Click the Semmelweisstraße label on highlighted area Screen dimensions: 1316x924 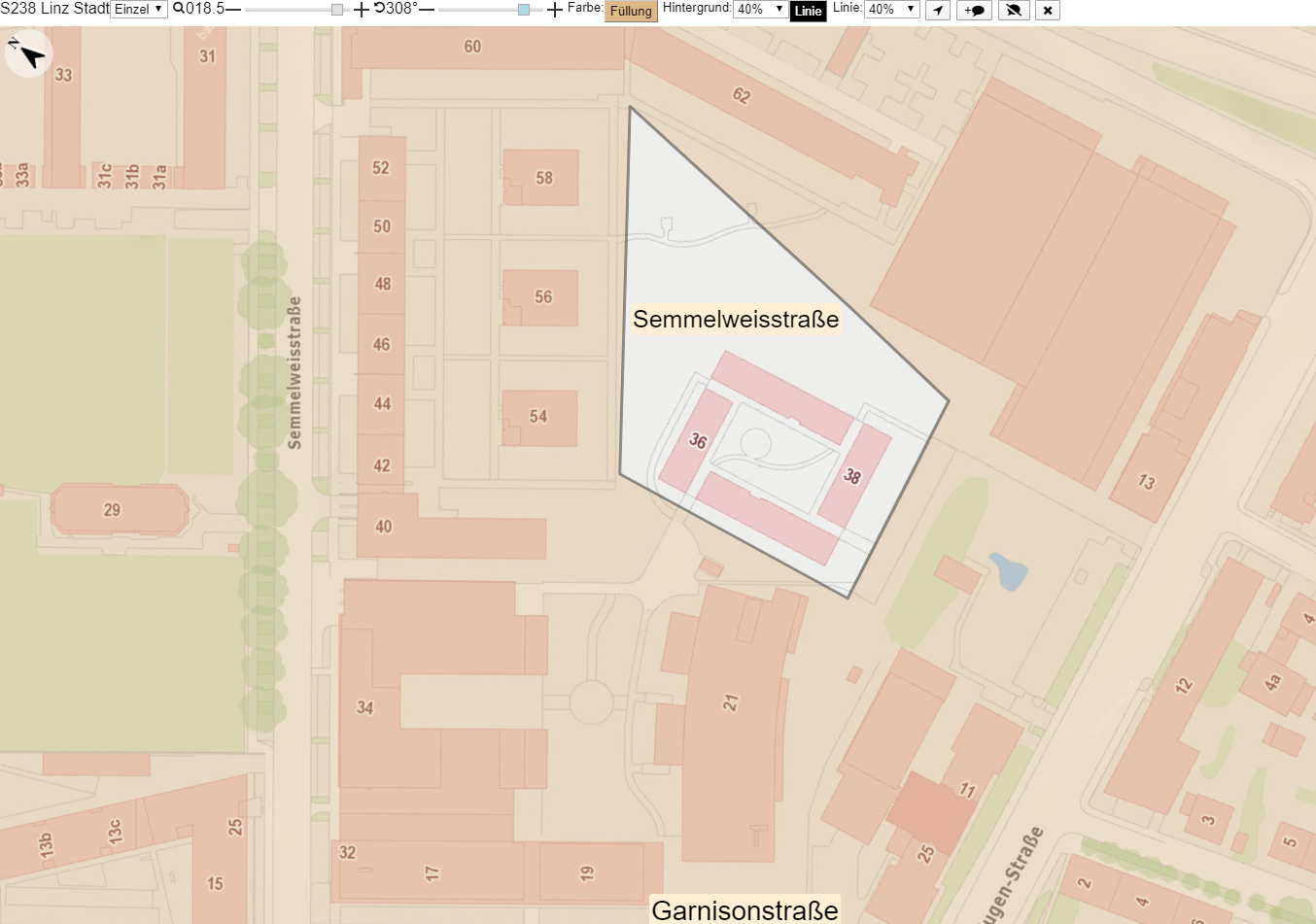[x=736, y=319]
